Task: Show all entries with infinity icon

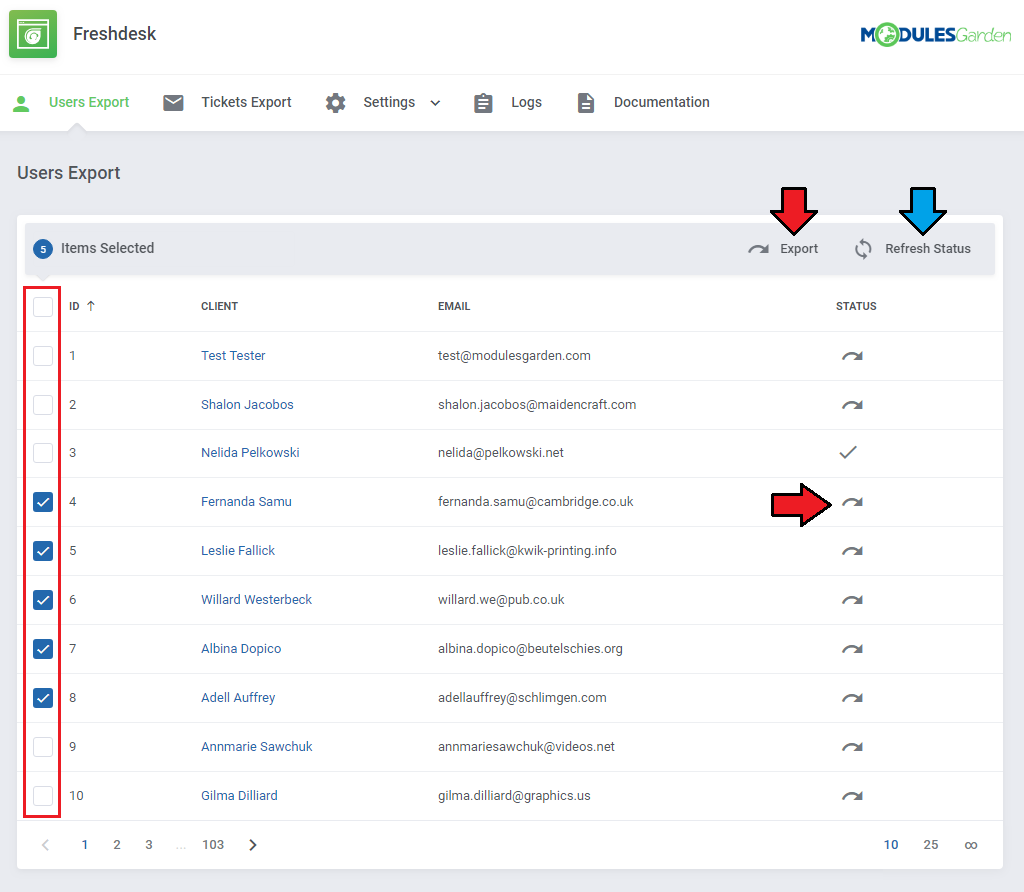Action: 971,846
